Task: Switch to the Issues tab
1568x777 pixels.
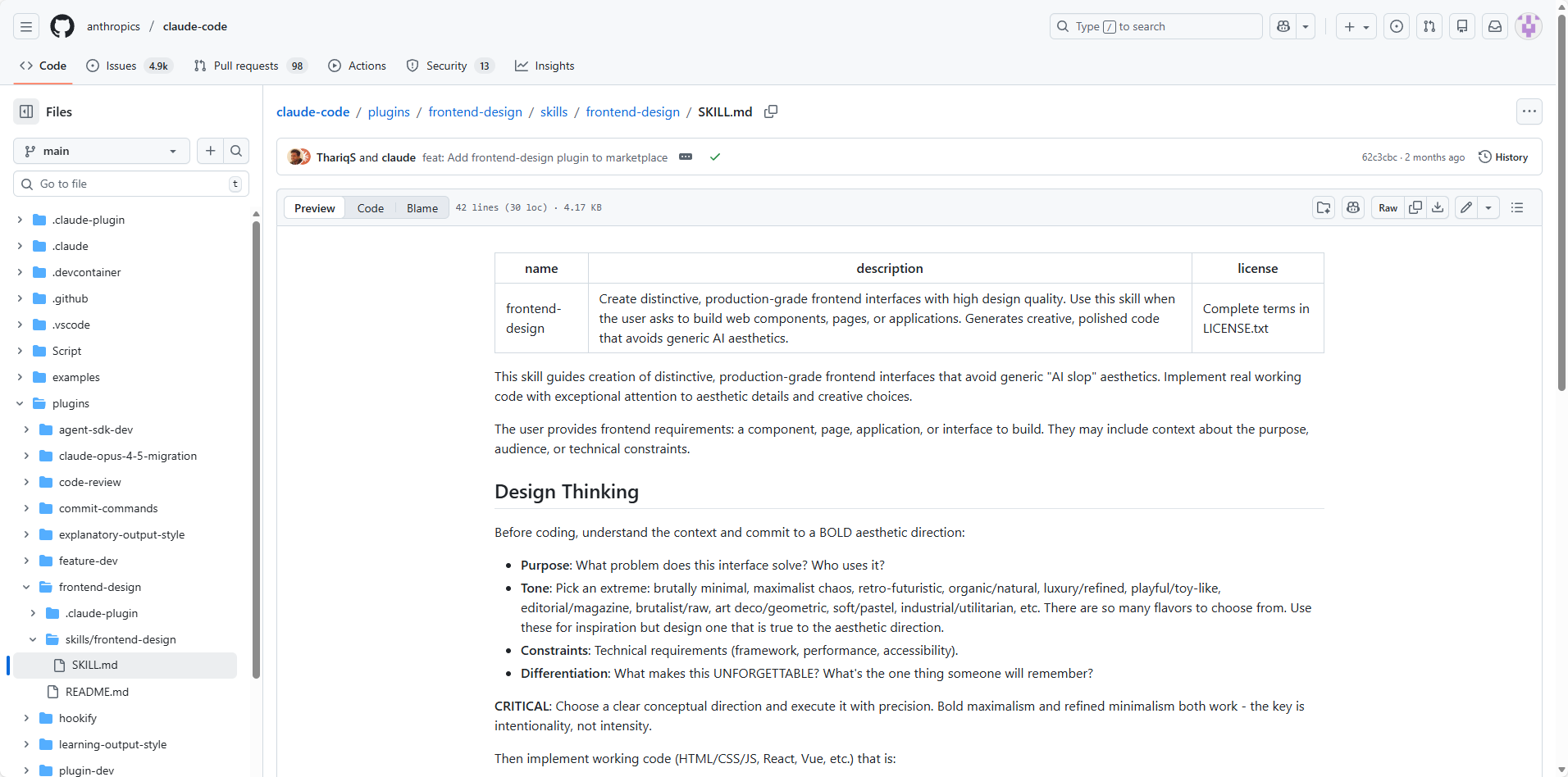Action: 129,66
